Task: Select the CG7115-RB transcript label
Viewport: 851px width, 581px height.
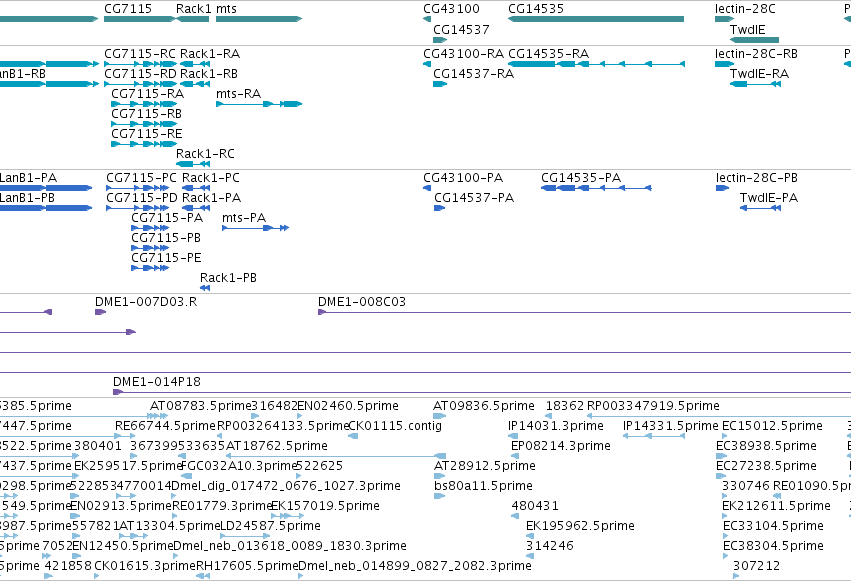Action: [x=147, y=113]
